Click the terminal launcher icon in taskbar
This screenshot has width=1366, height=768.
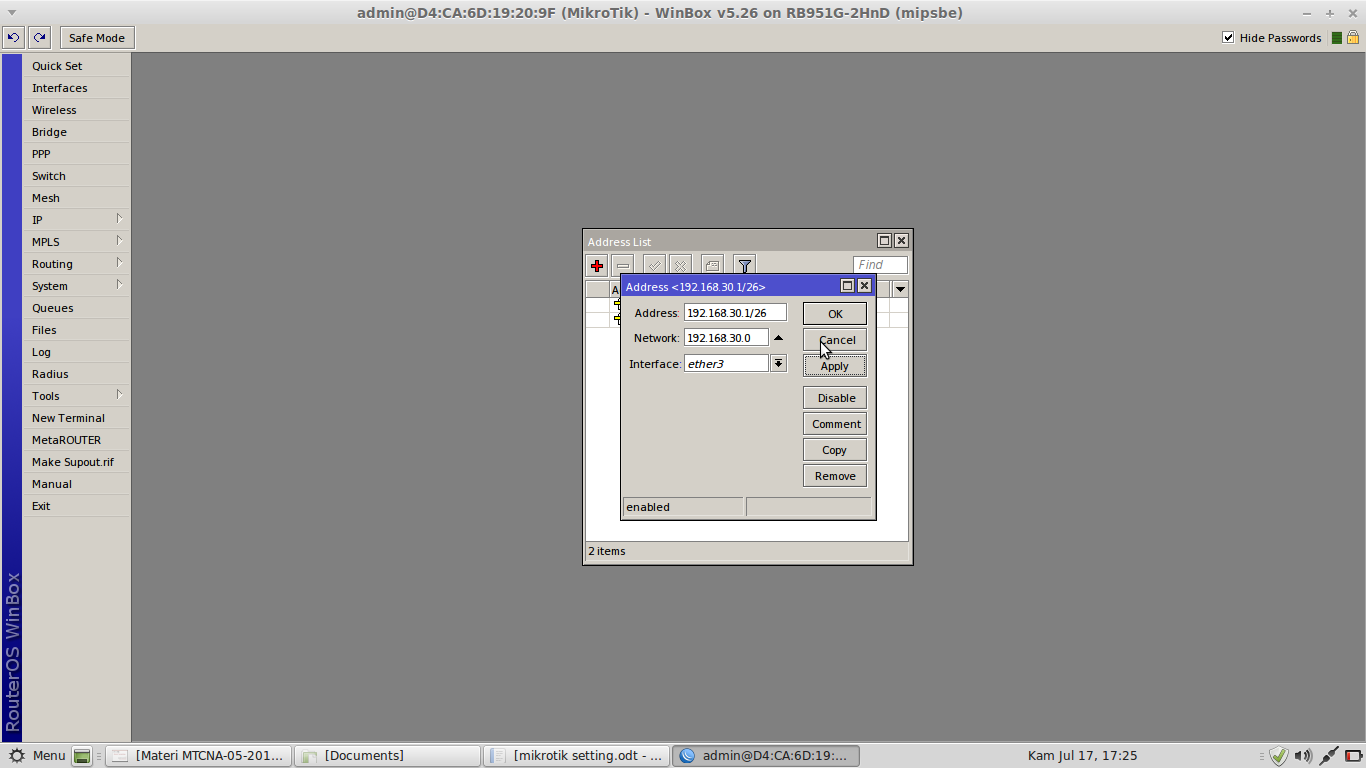coord(82,756)
